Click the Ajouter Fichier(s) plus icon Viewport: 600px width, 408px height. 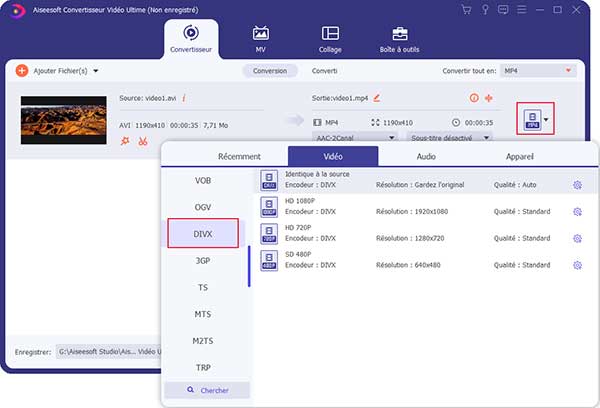22,71
